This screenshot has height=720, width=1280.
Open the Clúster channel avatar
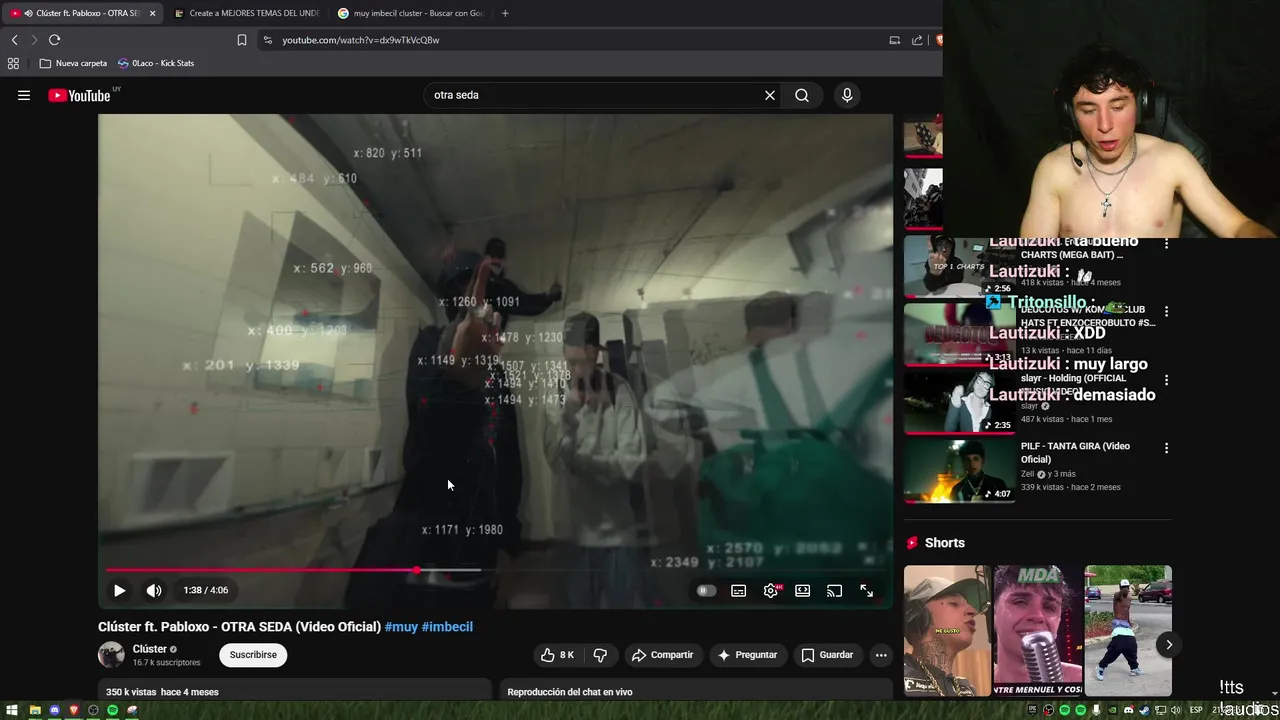tap(111, 655)
